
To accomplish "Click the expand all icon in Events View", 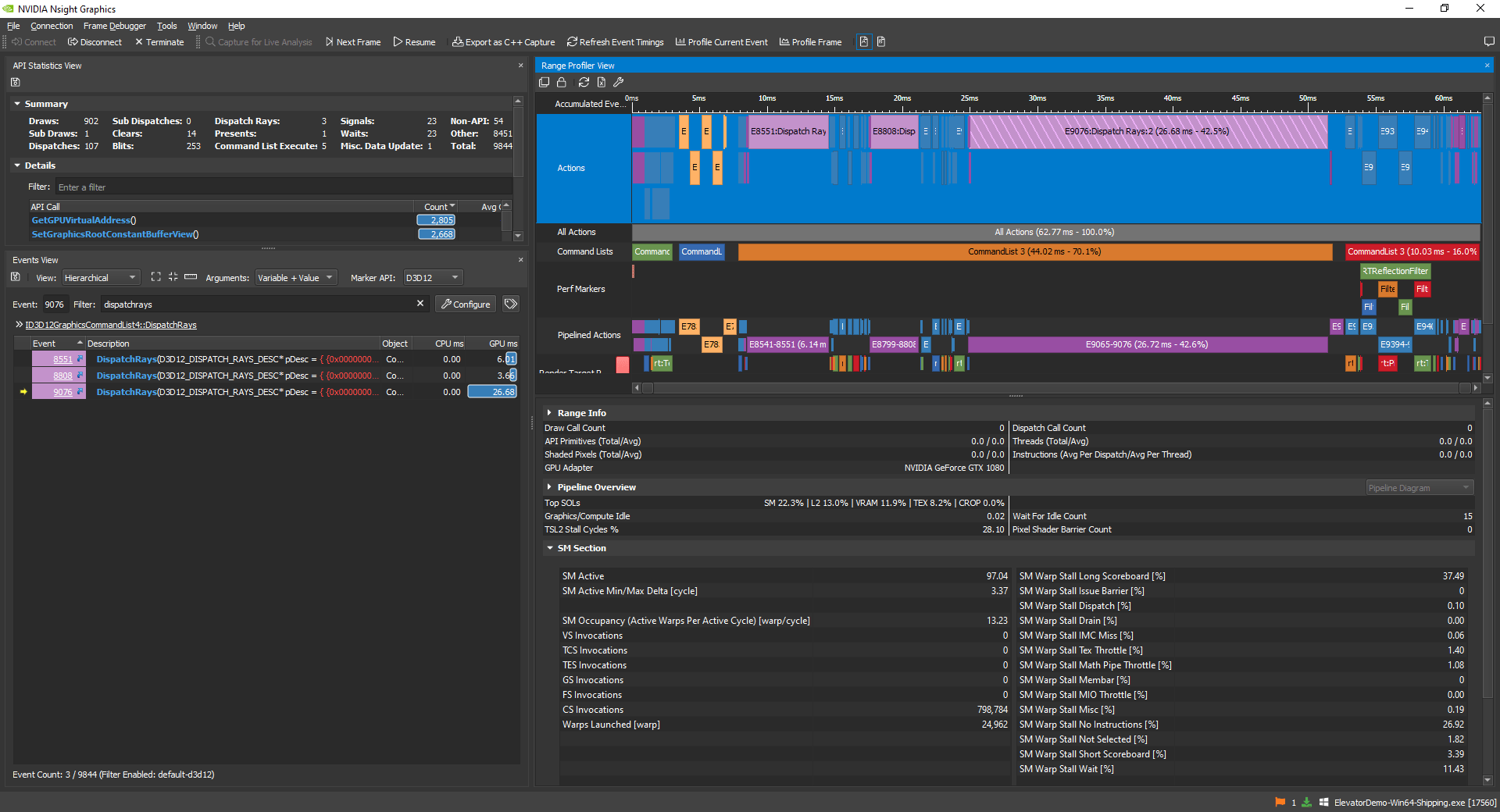I will pos(156,277).
